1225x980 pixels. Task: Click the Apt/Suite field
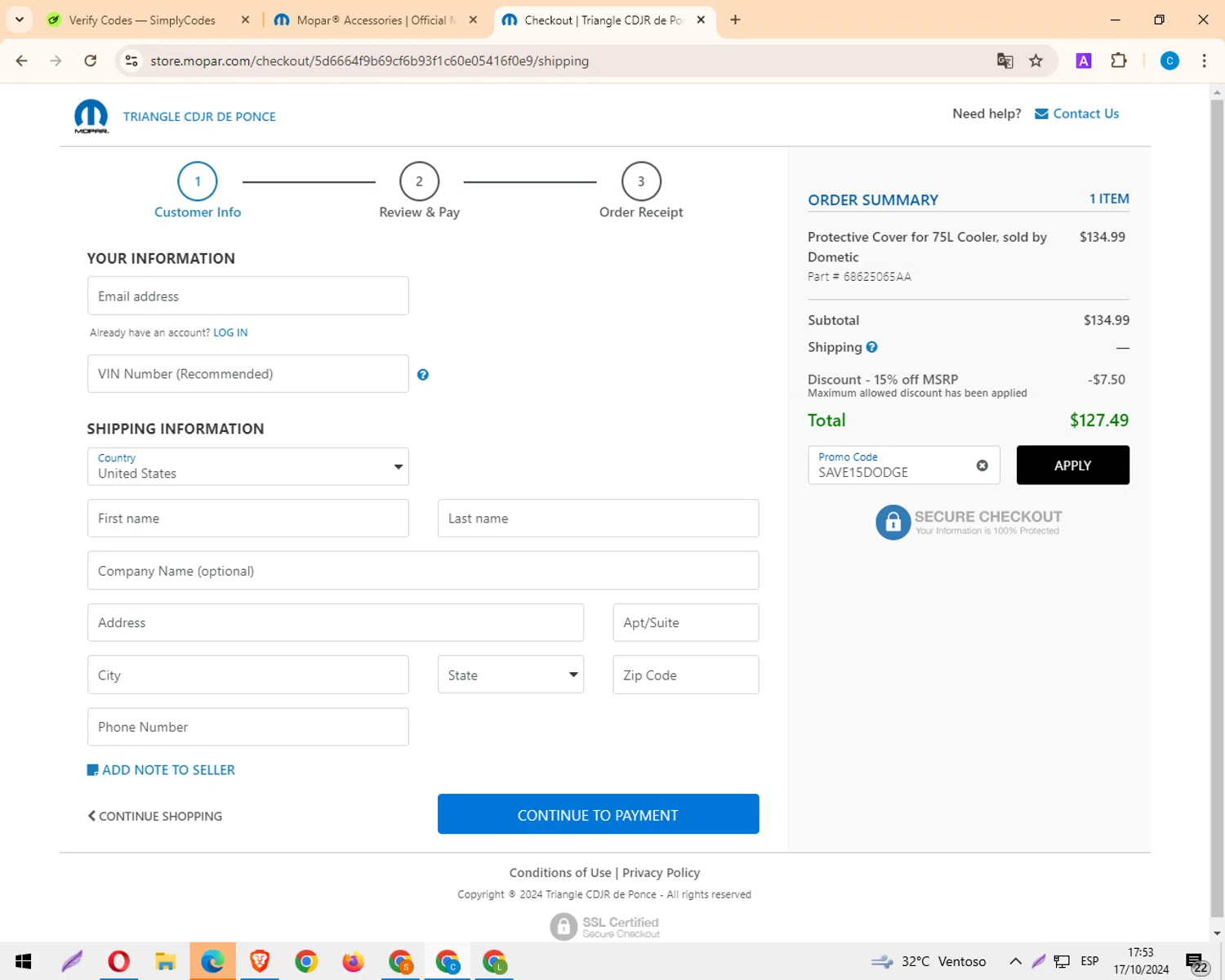[686, 622]
